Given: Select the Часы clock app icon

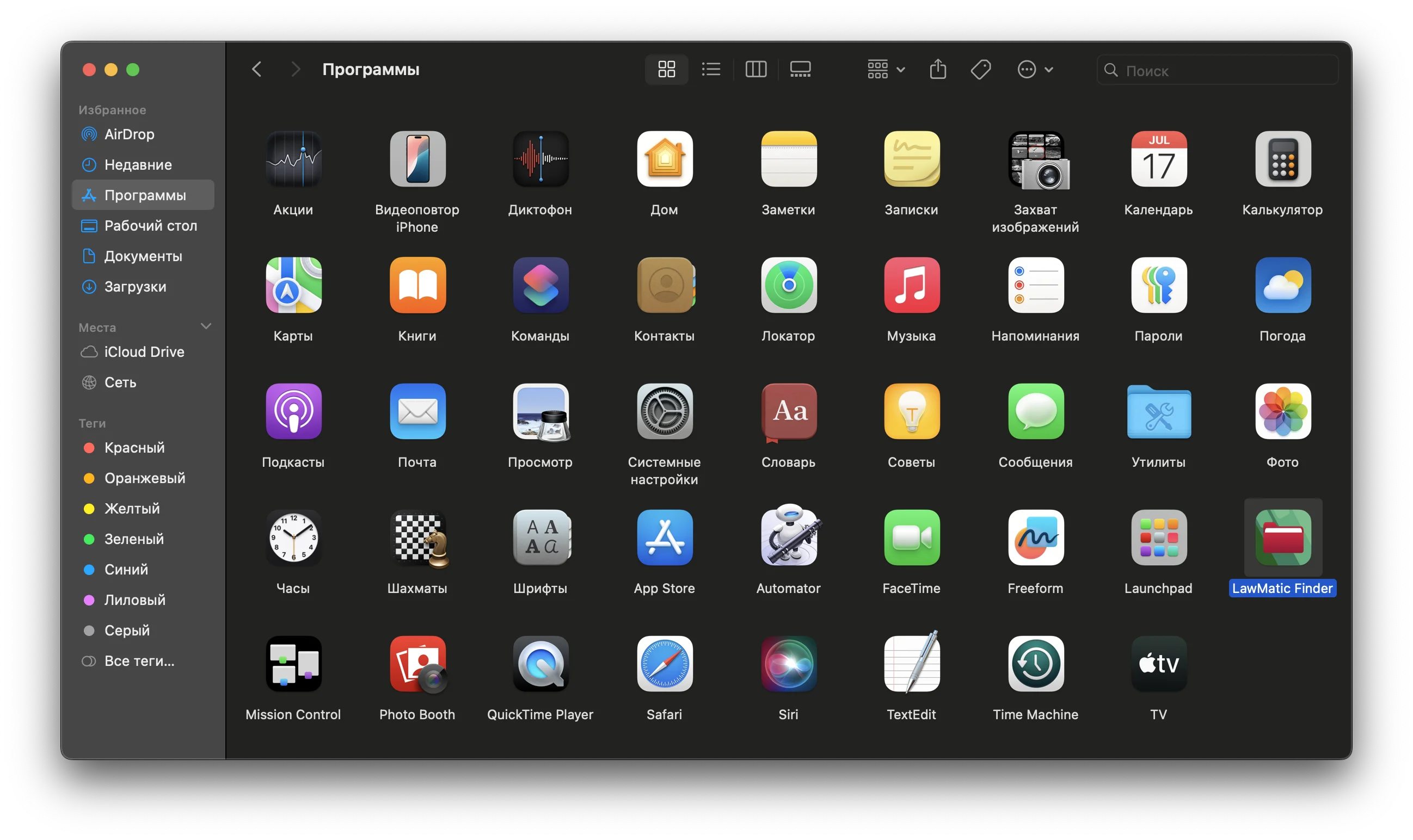Looking at the screenshot, I should 293,538.
